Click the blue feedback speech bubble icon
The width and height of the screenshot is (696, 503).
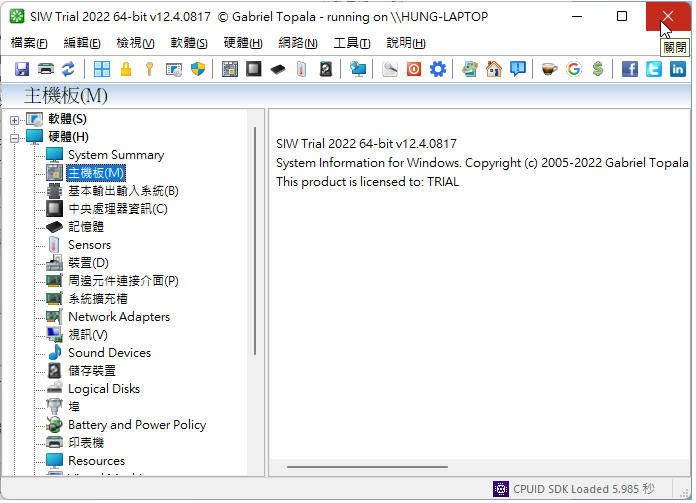(x=518, y=69)
